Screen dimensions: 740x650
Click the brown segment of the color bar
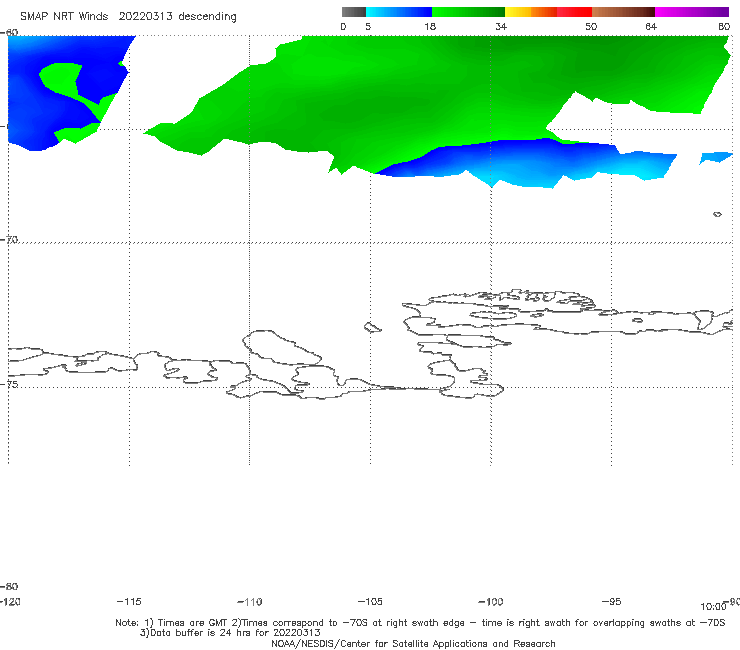coord(623,12)
